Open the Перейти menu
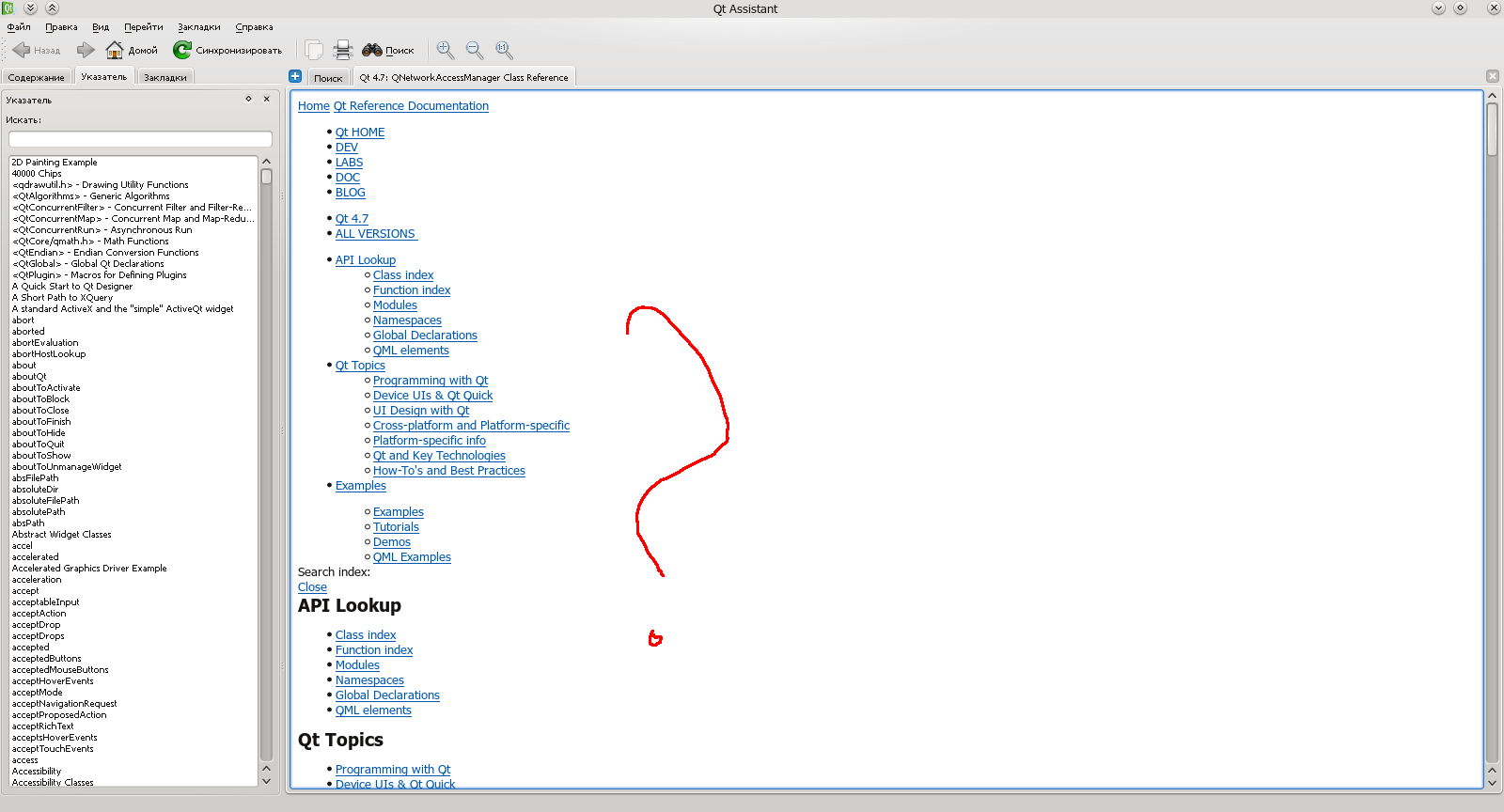Viewport: 1504px width, 812px height. click(x=144, y=27)
